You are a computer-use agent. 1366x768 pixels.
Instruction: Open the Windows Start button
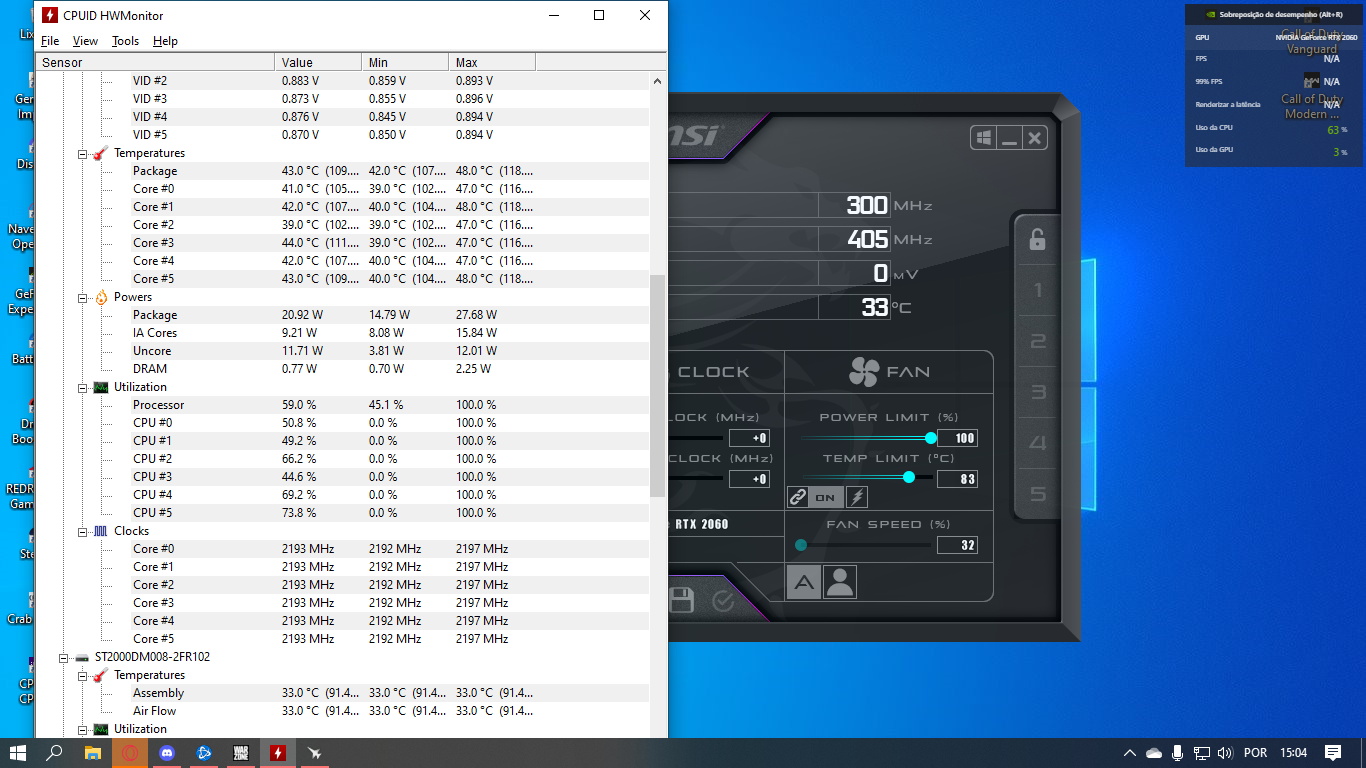pyautogui.click(x=18, y=752)
